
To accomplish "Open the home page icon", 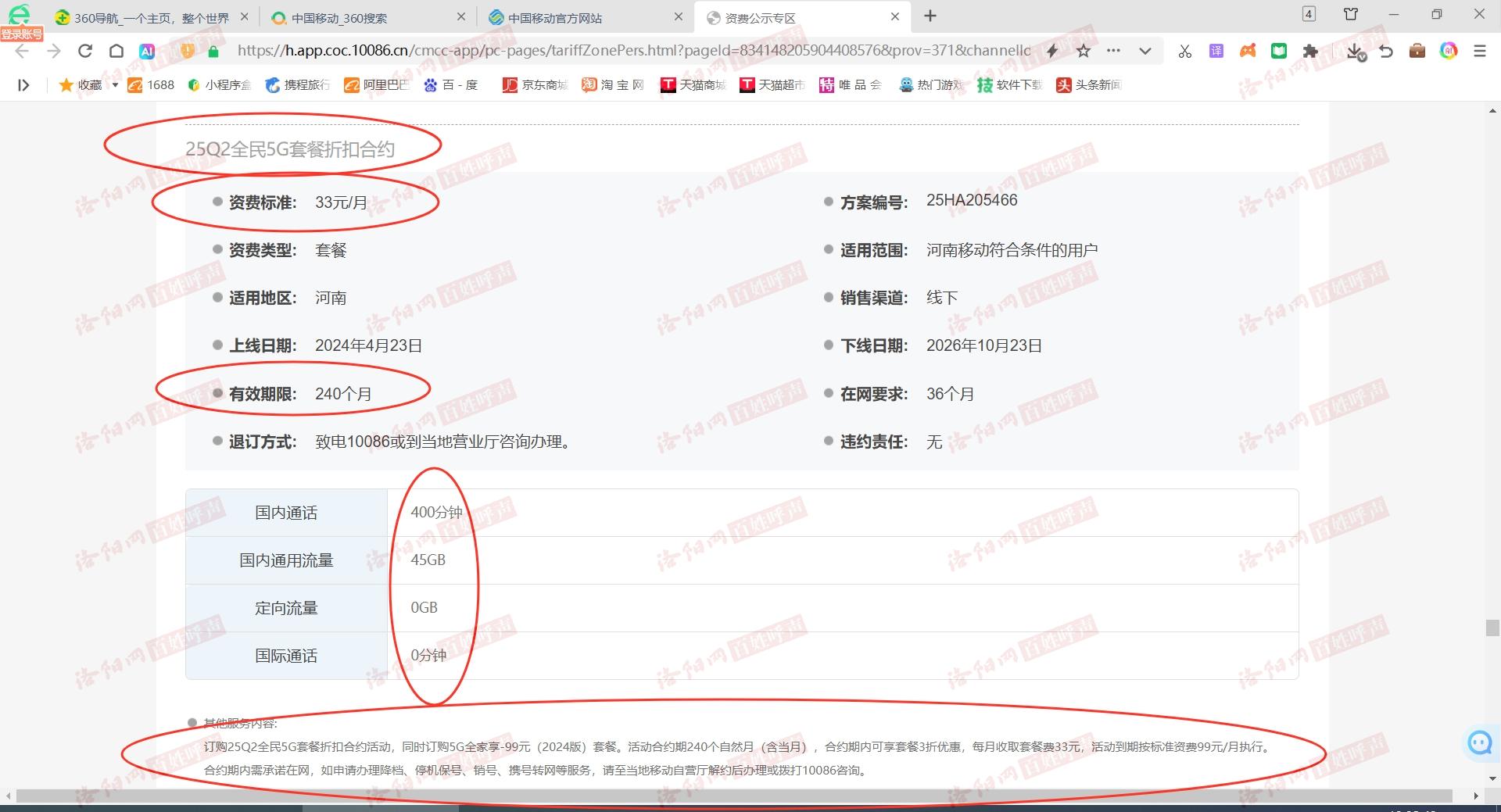I will [x=116, y=51].
